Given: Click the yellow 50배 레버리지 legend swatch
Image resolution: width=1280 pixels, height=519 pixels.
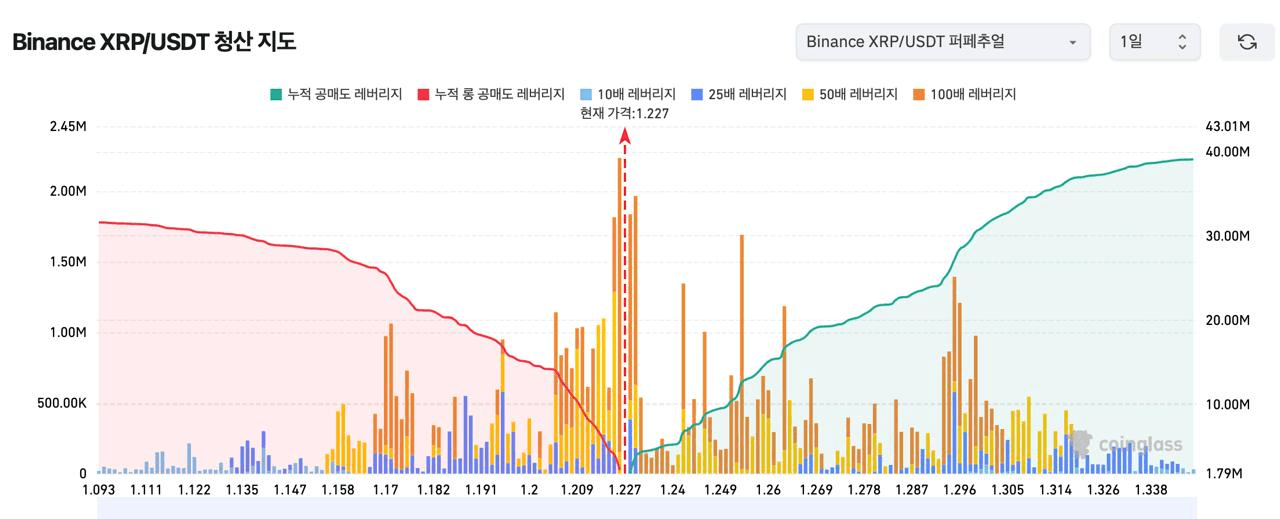Looking at the screenshot, I should [809, 94].
